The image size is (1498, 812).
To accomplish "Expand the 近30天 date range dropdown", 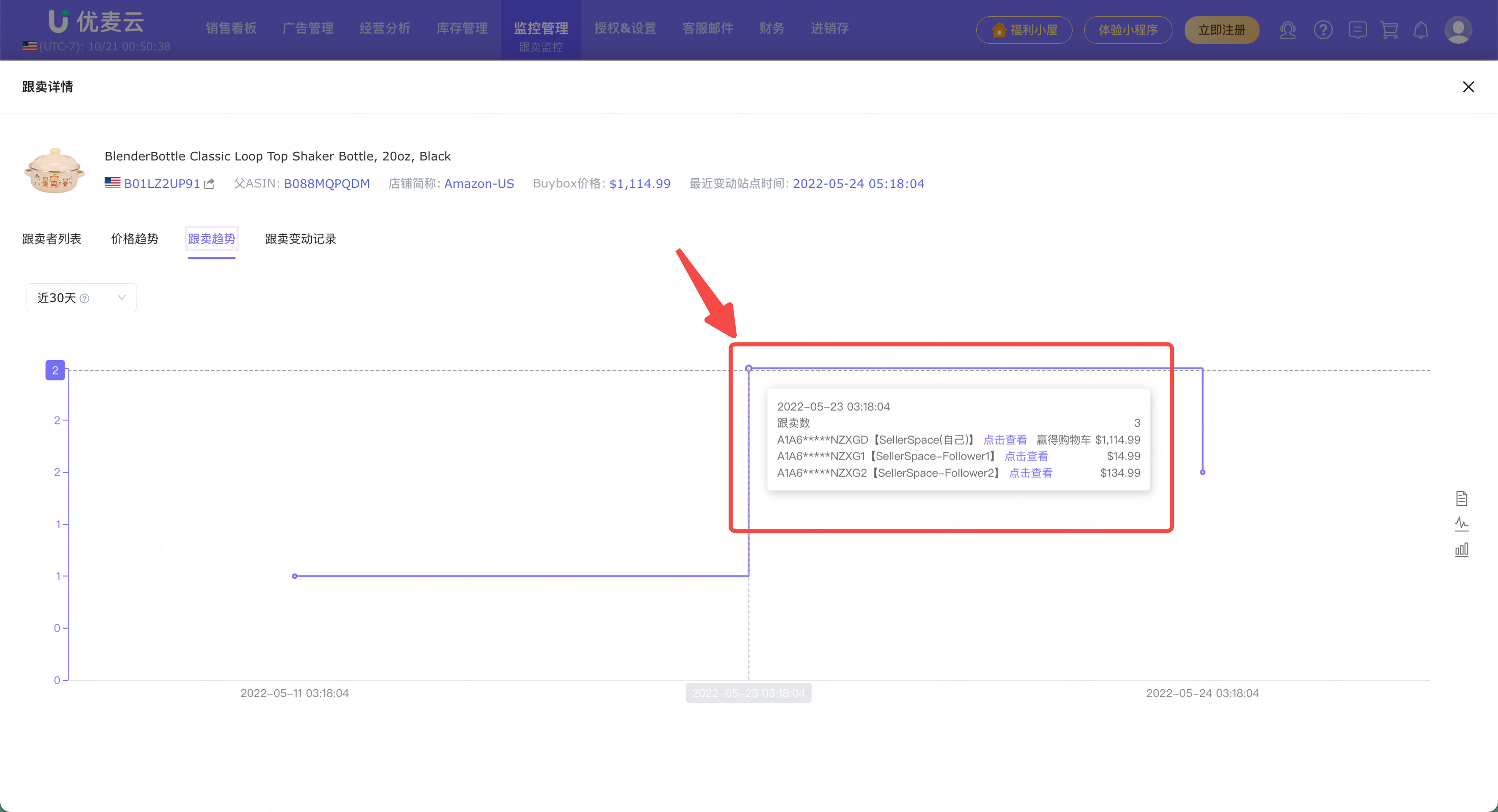I will click(x=122, y=297).
